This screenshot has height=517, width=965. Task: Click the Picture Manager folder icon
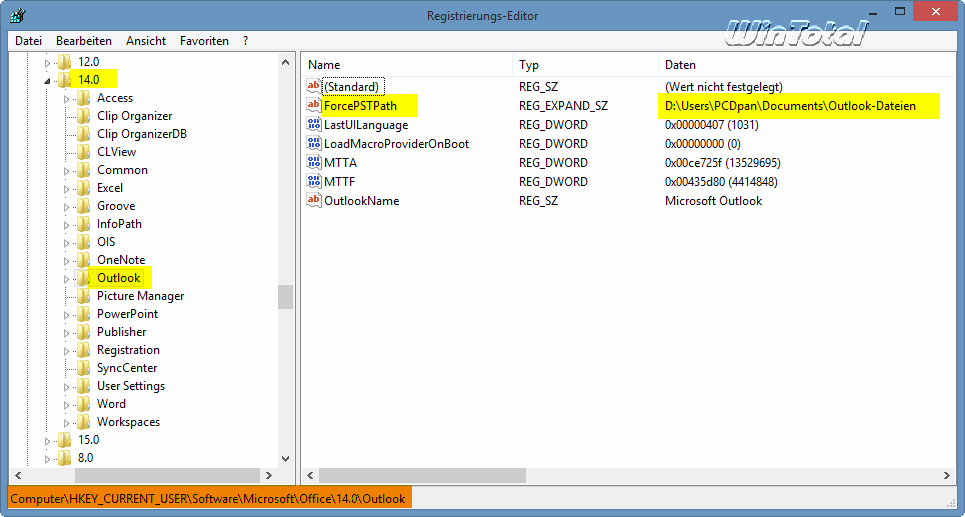pos(83,295)
